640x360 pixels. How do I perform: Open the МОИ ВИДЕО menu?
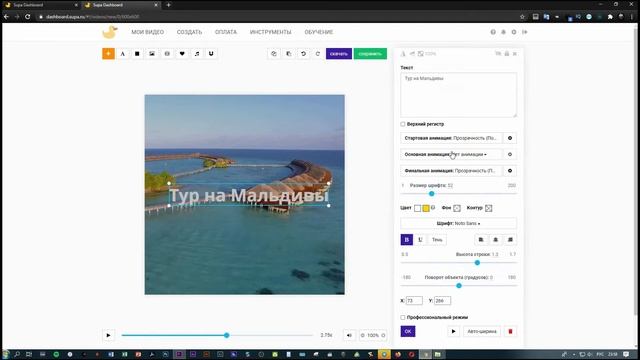(148, 32)
